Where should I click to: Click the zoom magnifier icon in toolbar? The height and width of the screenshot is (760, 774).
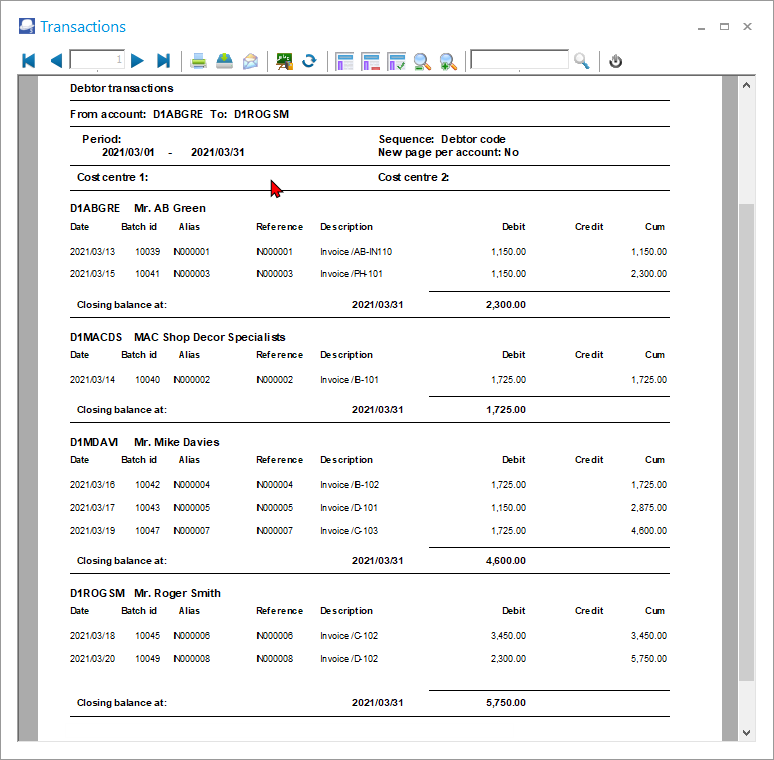point(422,61)
